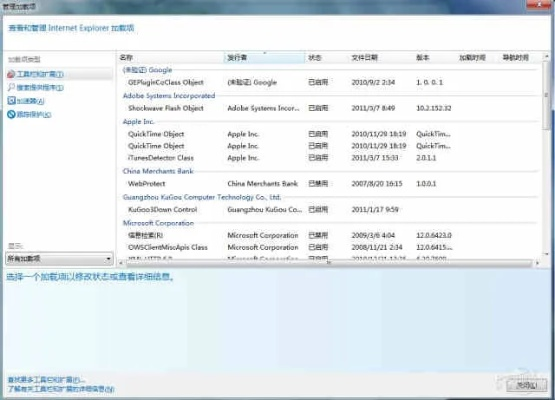
Task: Sort by the 状态 column header
Action: click(x=326, y=57)
